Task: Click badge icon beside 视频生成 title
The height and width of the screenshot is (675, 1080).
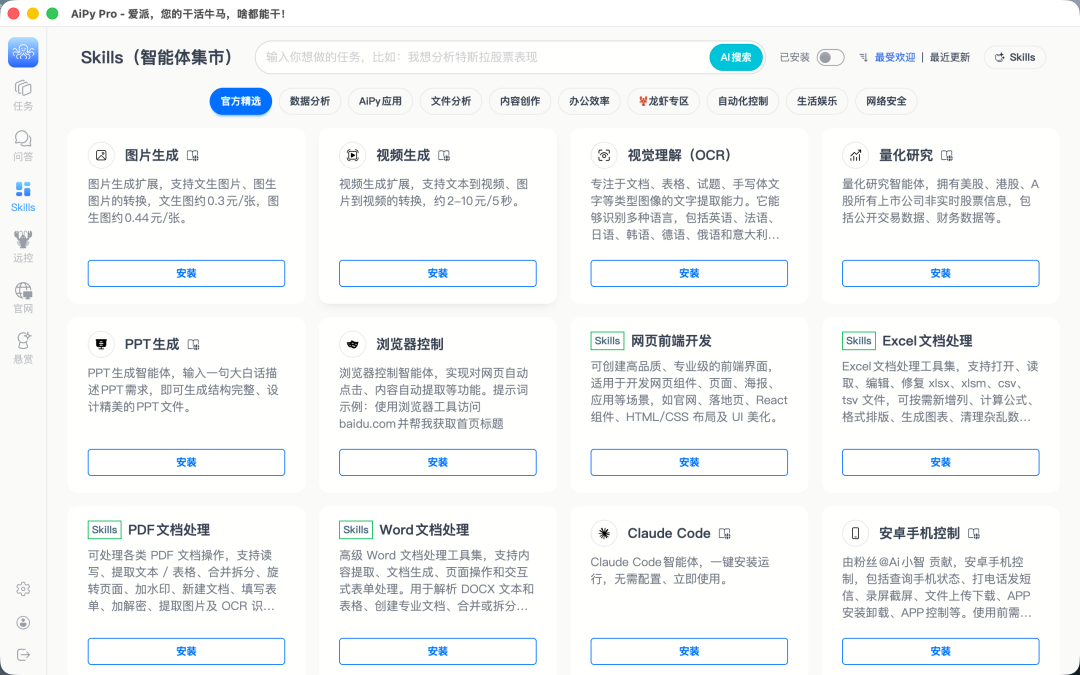Action: tap(444, 156)
